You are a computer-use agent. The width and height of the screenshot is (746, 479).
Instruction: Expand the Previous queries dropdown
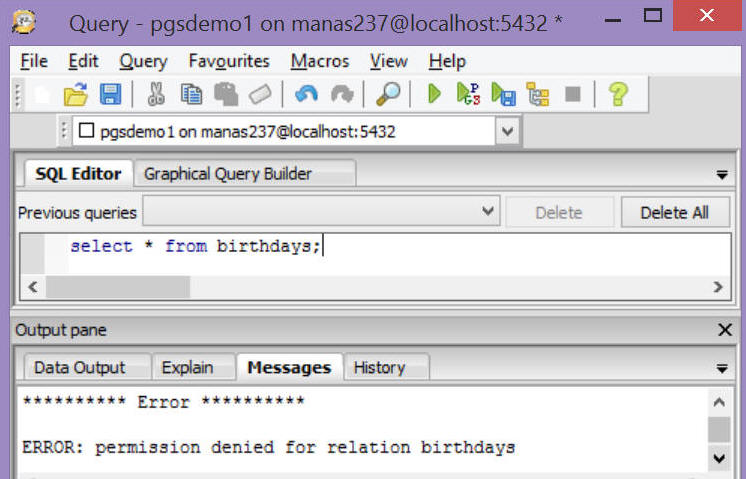(x=488, y=211)
